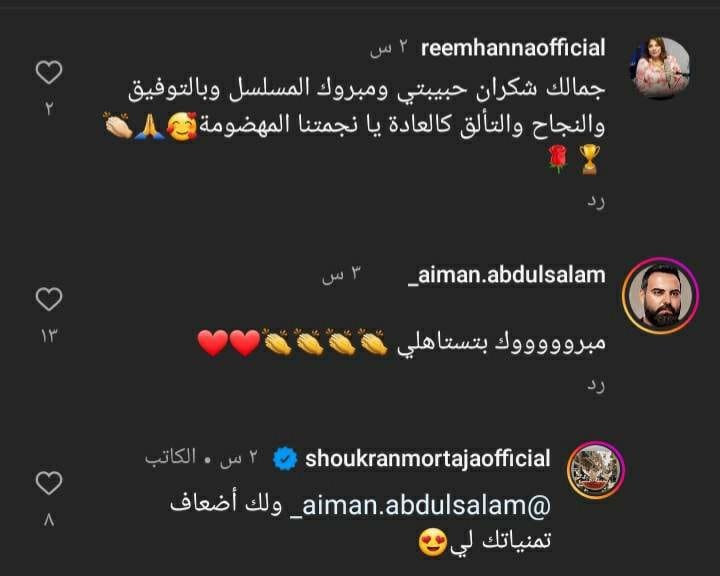View shoukranmortajaofficial's story avatar
Image resolution: width=720 pixels, height=576 pixels.
click(x=596, y=470)
